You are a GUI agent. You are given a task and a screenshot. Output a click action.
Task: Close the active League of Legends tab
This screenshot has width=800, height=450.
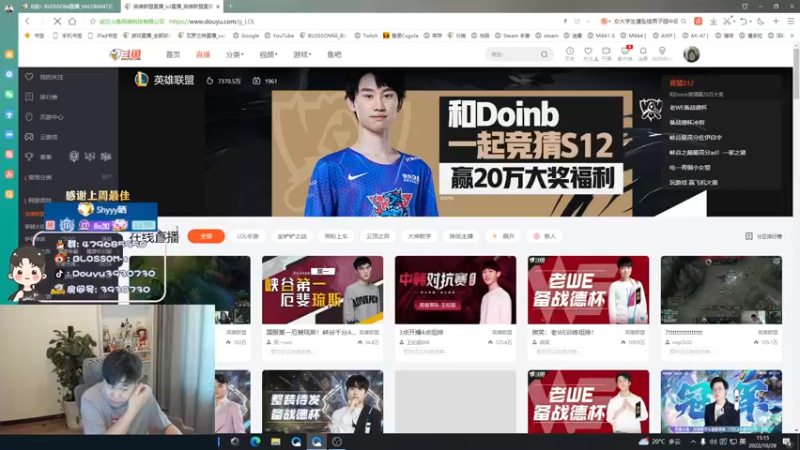pyautogui.click(x=218, y=6)
